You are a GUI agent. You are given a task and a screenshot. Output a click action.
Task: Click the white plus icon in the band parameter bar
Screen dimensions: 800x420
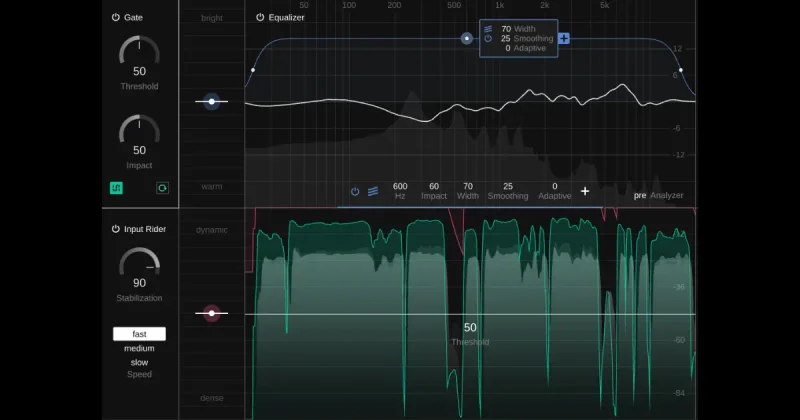[x=585, y=191]
